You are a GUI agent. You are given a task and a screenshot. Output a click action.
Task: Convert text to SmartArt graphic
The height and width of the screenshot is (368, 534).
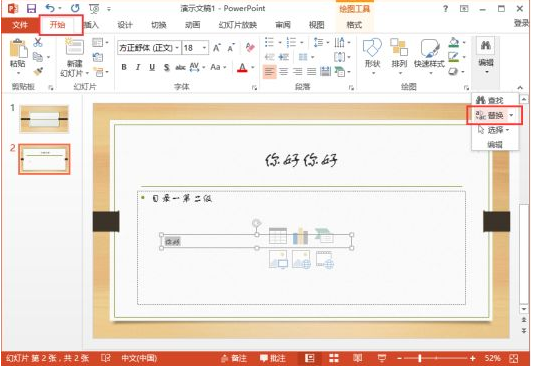coord(342,71)
